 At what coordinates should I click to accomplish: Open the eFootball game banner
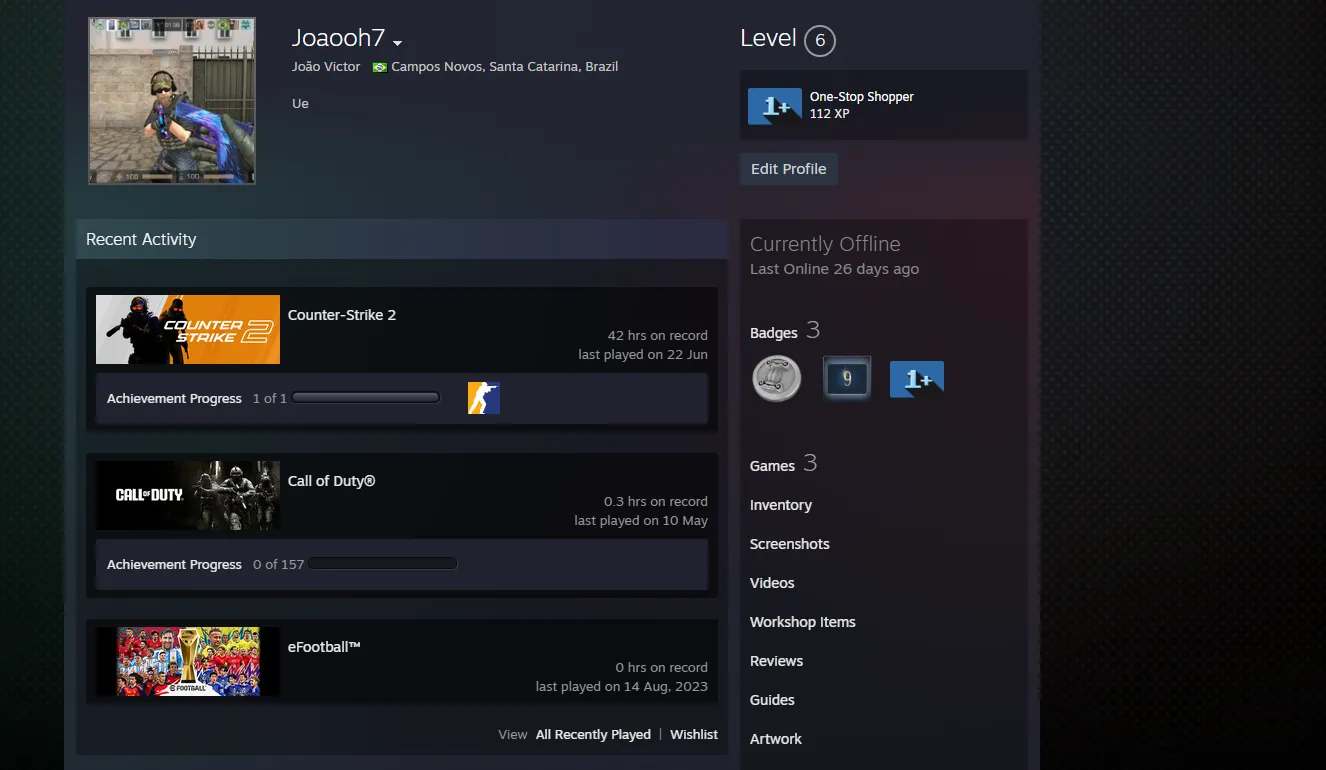pos(188,661)
